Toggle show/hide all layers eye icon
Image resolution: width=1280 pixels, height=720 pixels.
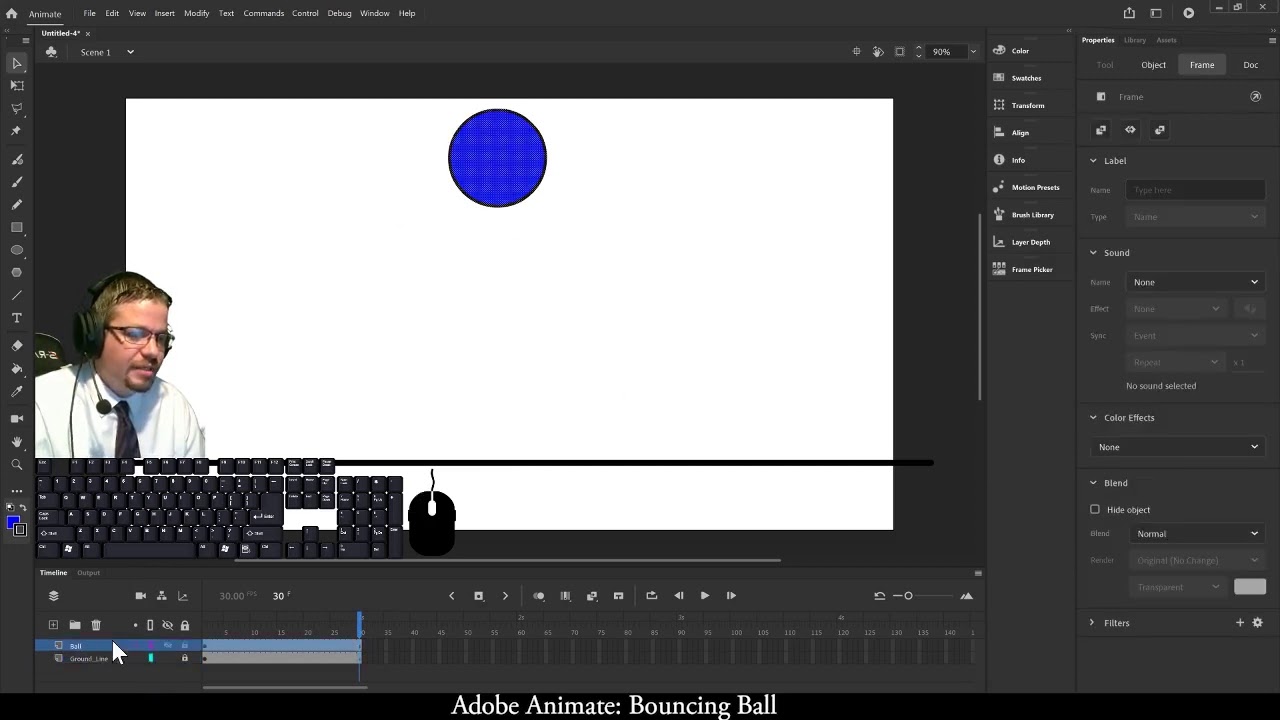click(x=167, y=625)
